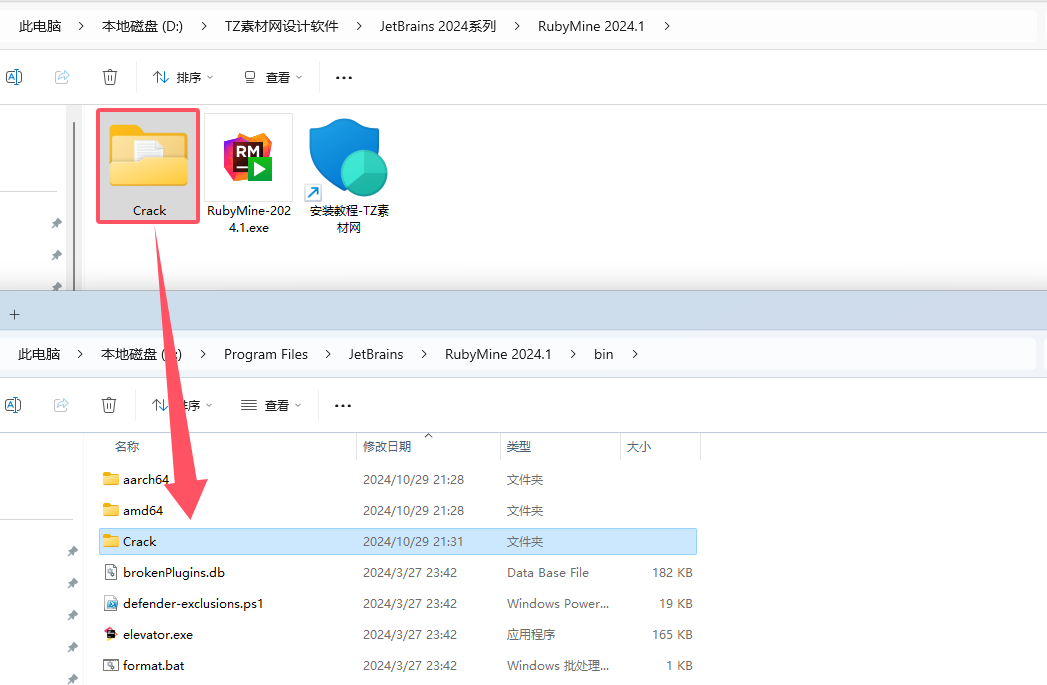Image resolution: width=1047 pixels, height=685 pixels.
Task: Expand the chevron after bin in the address bar
Action: tap(635, 354)
